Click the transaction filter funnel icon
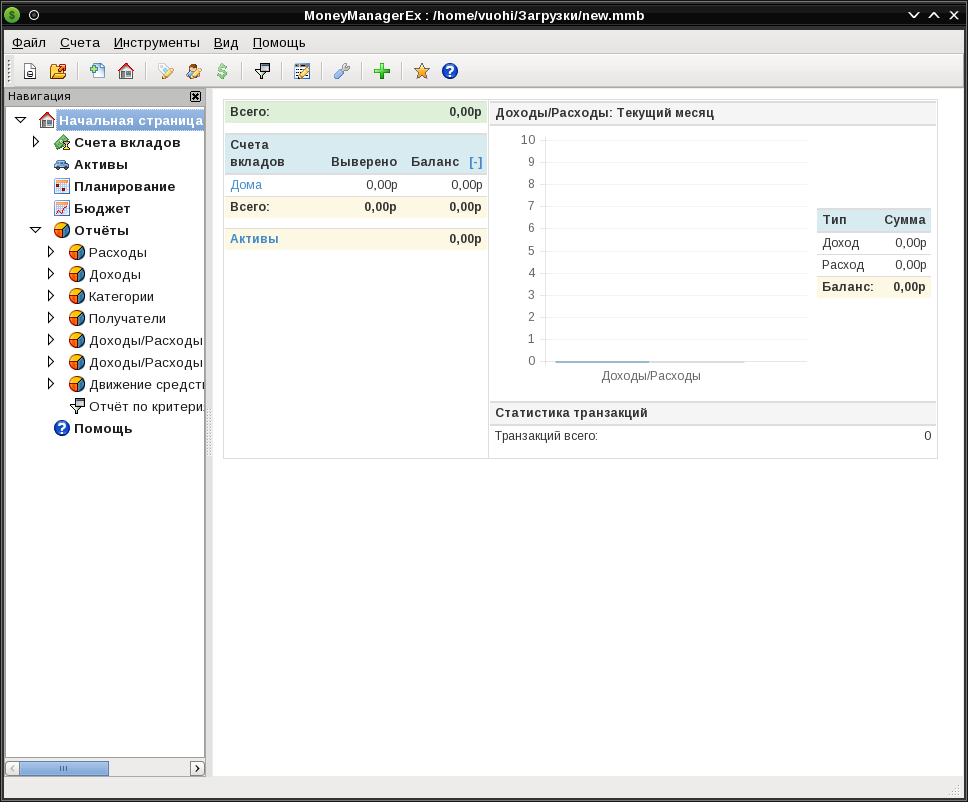 [x=262, y=71]
